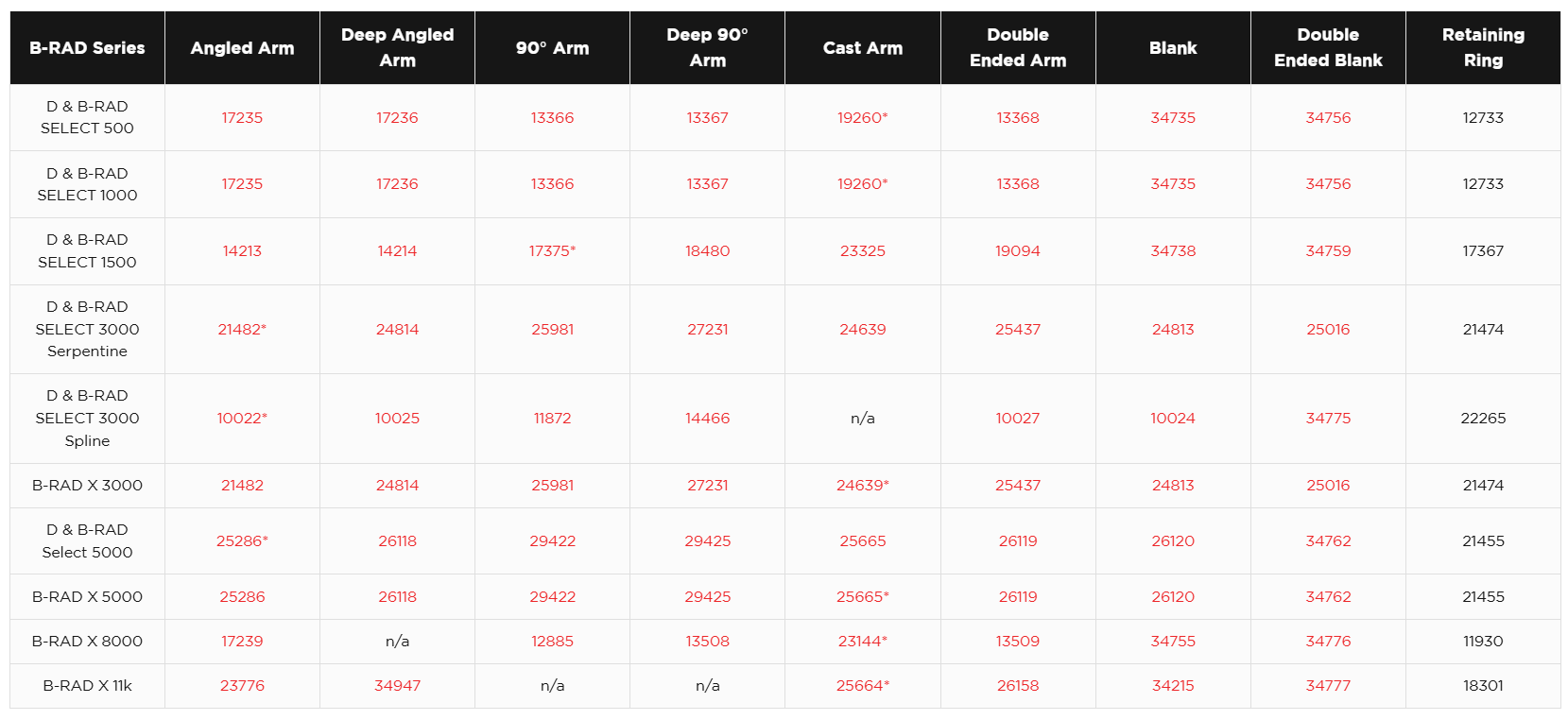
Task: Open Double Ended Arm part 26158
Action: [x=1018, y=686]
